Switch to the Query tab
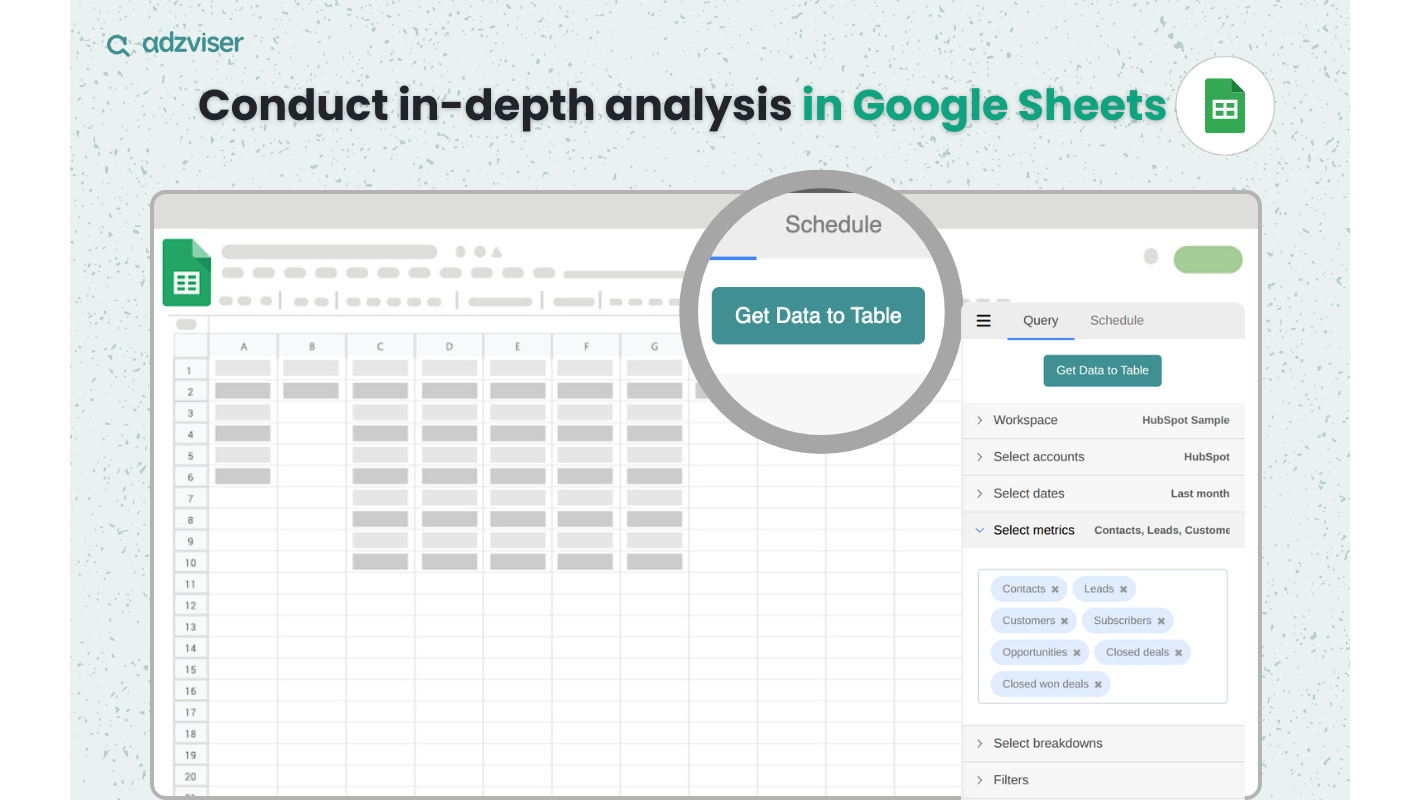Image resolution: width=1422 pixels, height=800 pixels. coord(1040,321)
